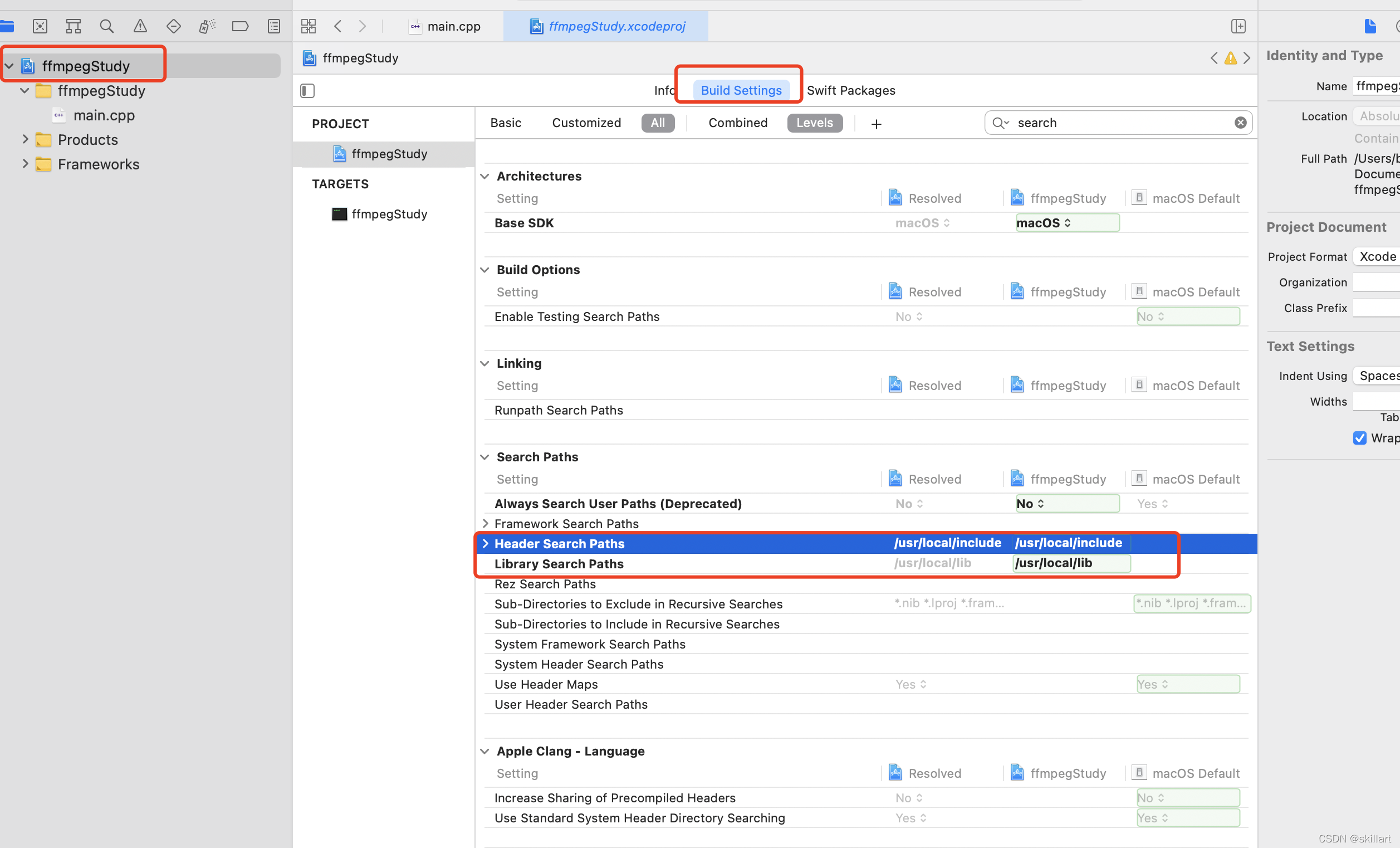Open the Report navigator list icon
The width and height of the screenshot is (1400, 848).
[x=274, y=26]
